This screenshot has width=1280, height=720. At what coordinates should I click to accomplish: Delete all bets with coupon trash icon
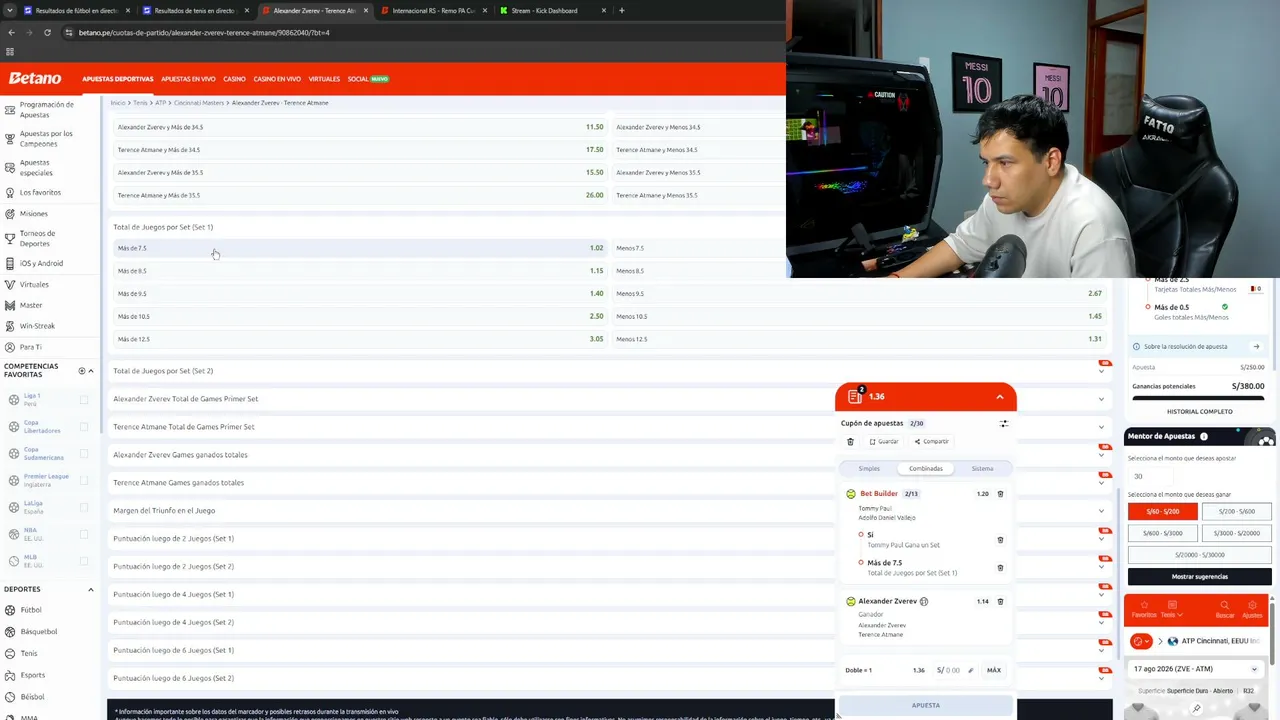[851, 441]
